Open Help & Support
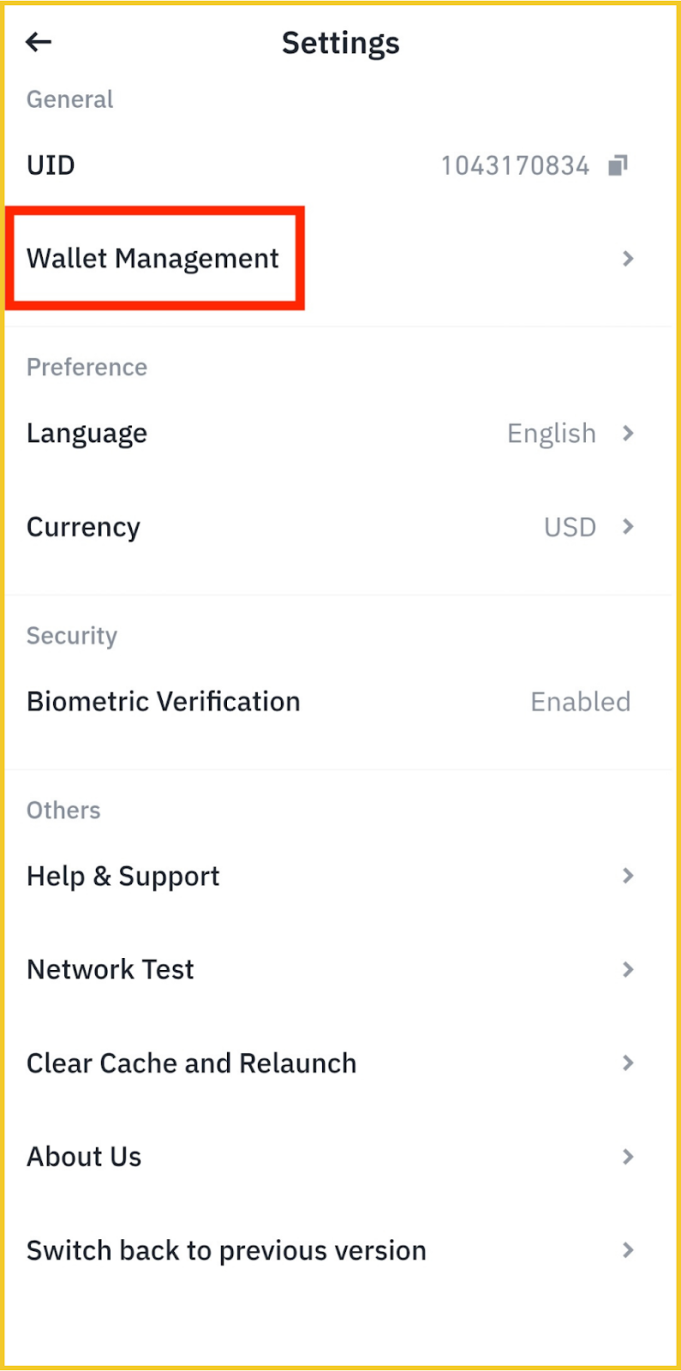This screenshot has width=681, height=1371. (123, 876)
